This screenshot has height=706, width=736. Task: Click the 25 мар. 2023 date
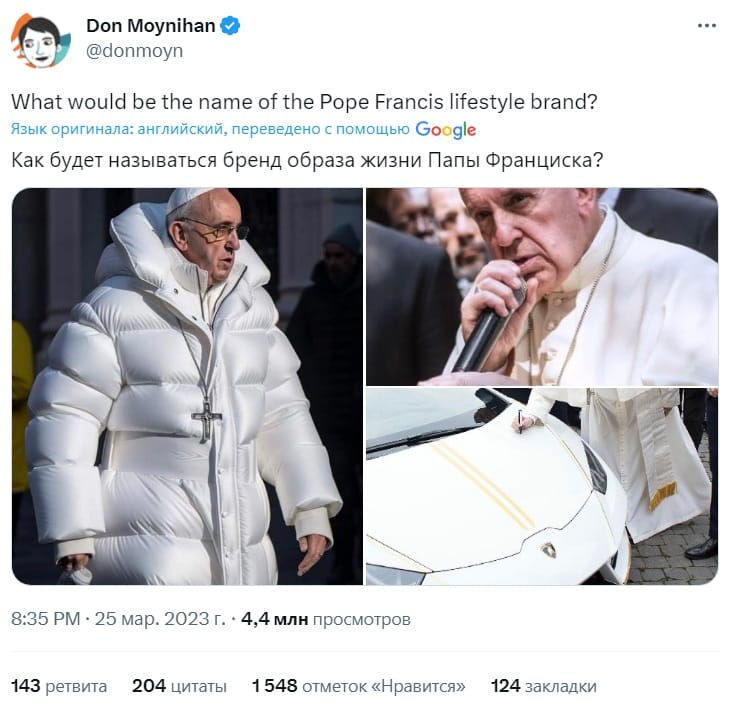point(161,619)
